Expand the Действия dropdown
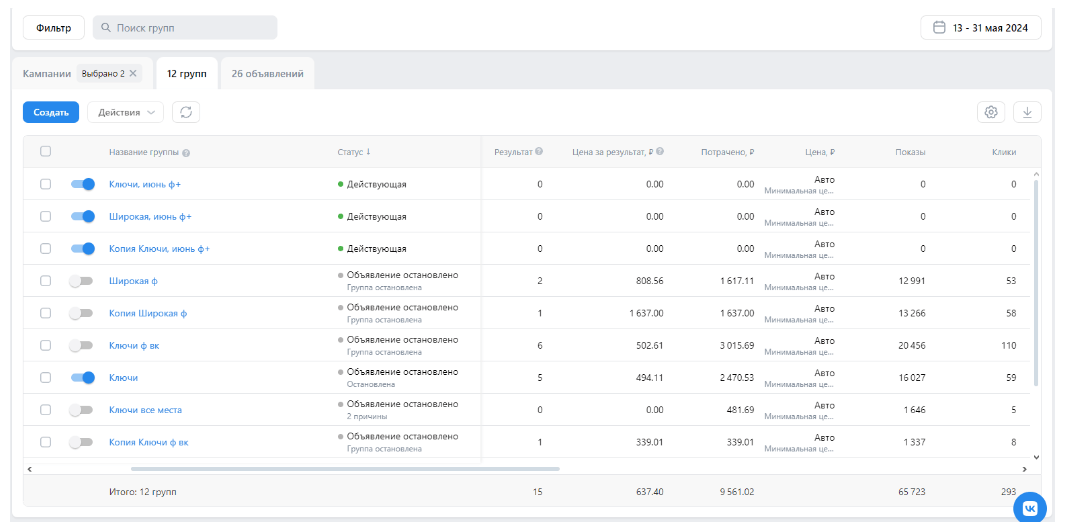The image size is (1070, 527). [x=126, y=113]
